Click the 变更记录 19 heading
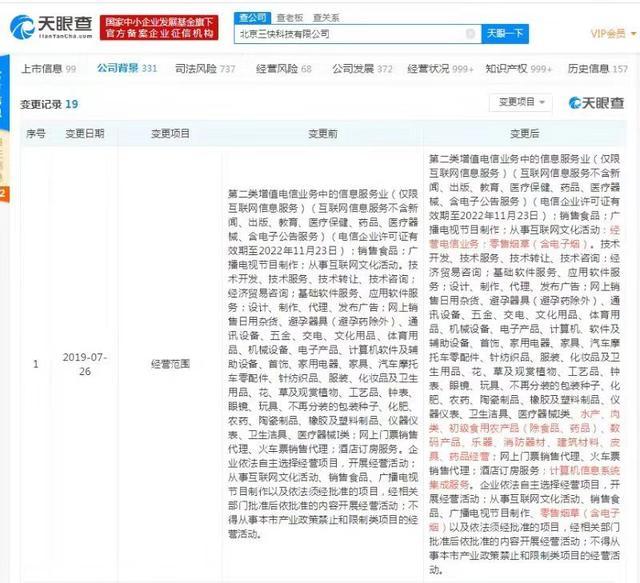Image resolution: width=640 pixels, height=583 pixels. point(49,104)
